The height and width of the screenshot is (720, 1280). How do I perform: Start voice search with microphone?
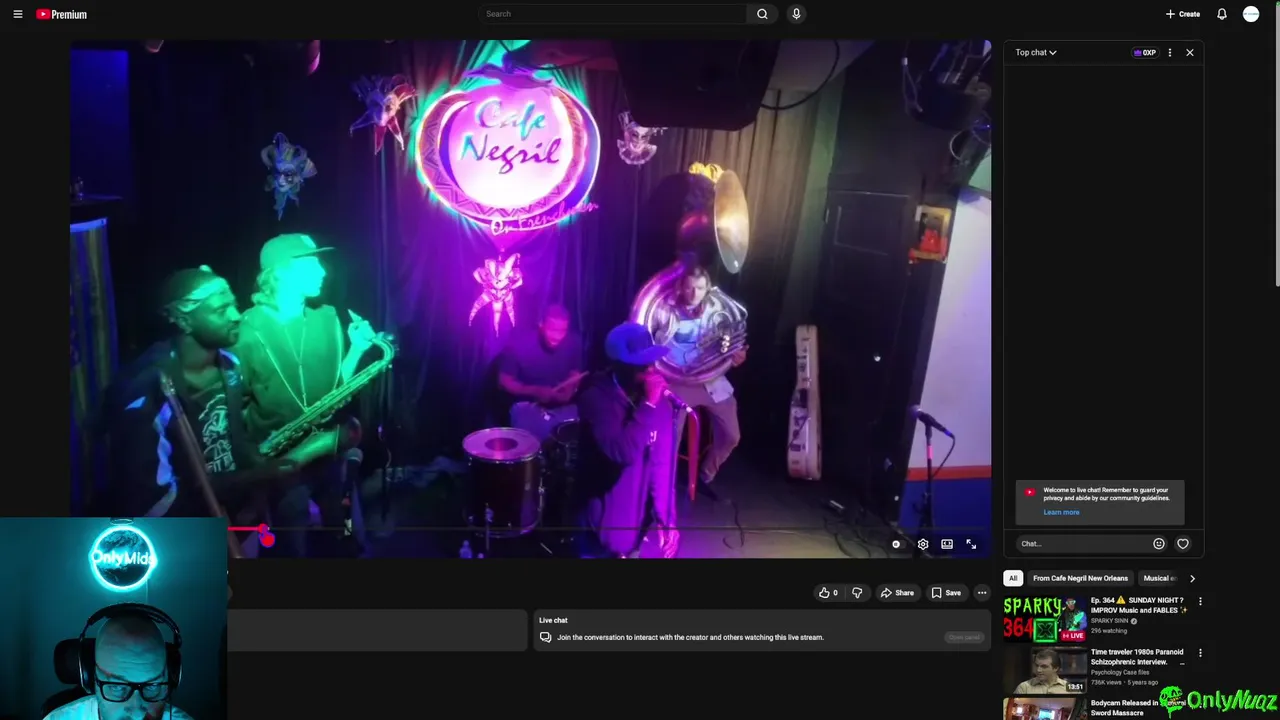point(796,14)
